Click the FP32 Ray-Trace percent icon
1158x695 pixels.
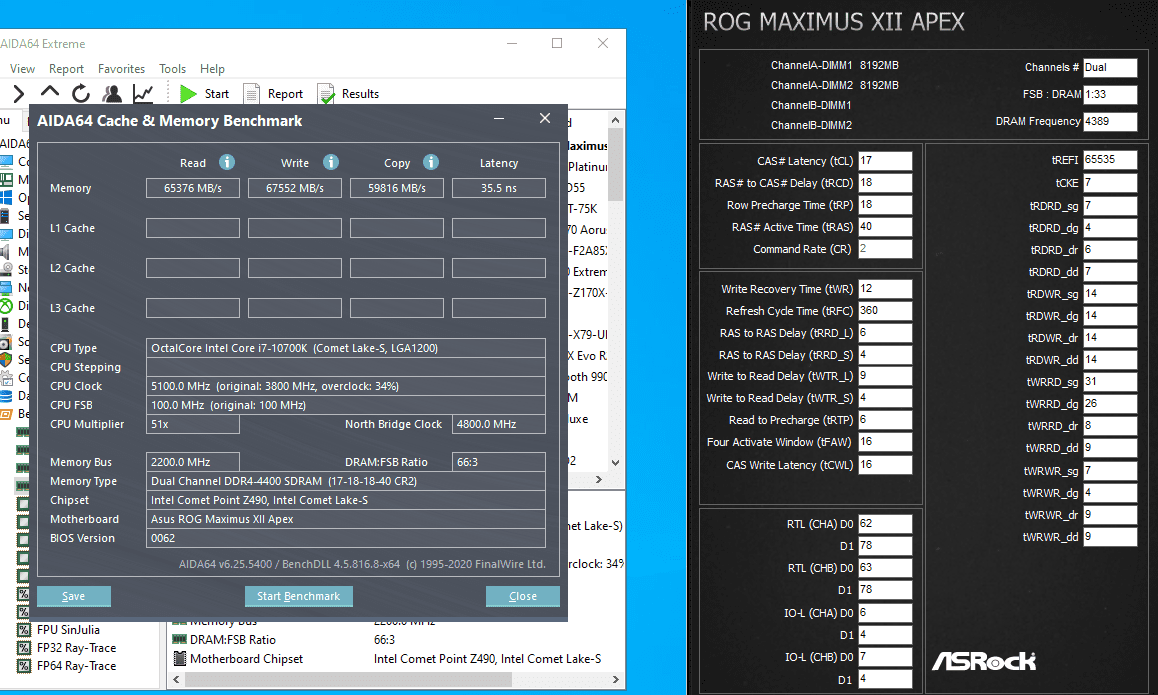click(x=24, y=648)
